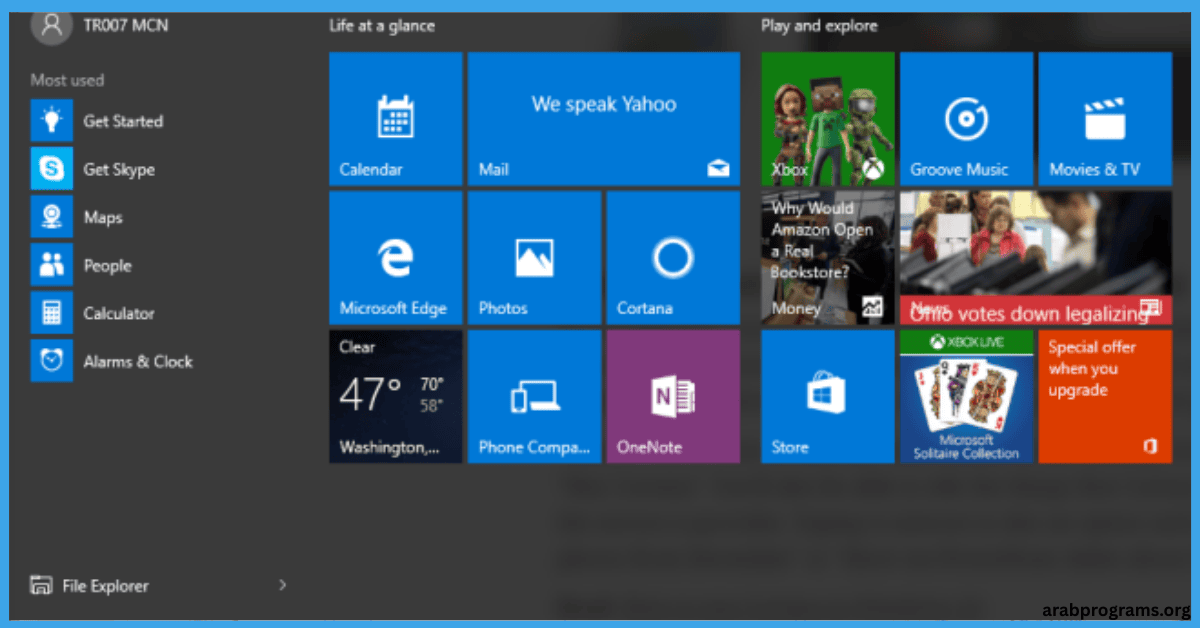Click the Calculator app icon
Screen dimensions: 1200x628
click(x=52, y=313)
